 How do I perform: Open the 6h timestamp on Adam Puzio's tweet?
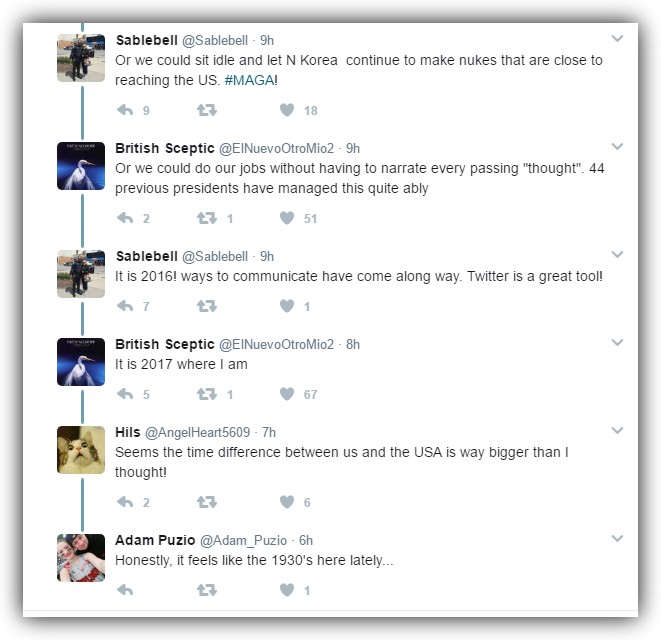tap(307, 540)
